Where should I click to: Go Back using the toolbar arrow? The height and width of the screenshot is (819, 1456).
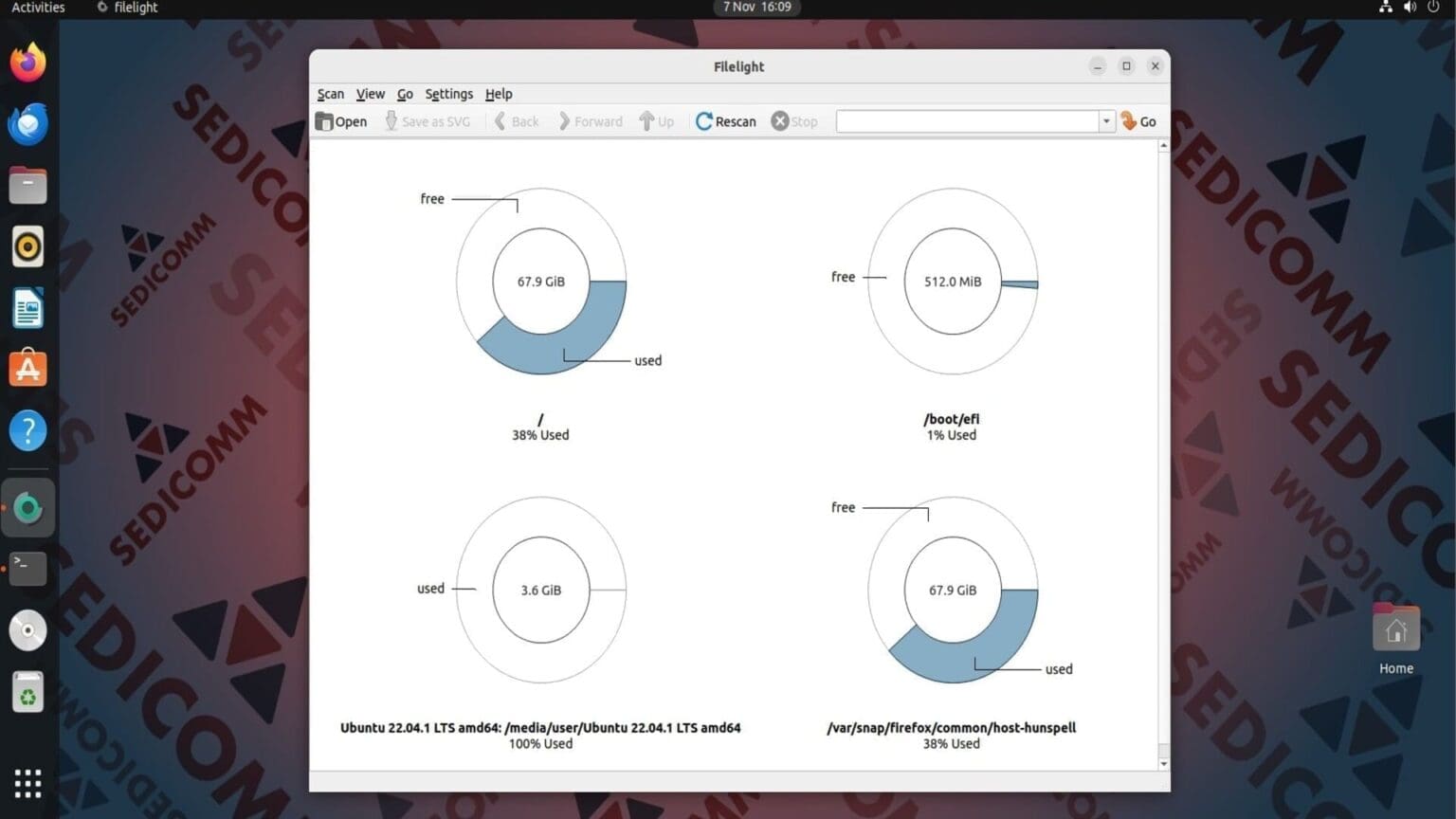point(517,121)
